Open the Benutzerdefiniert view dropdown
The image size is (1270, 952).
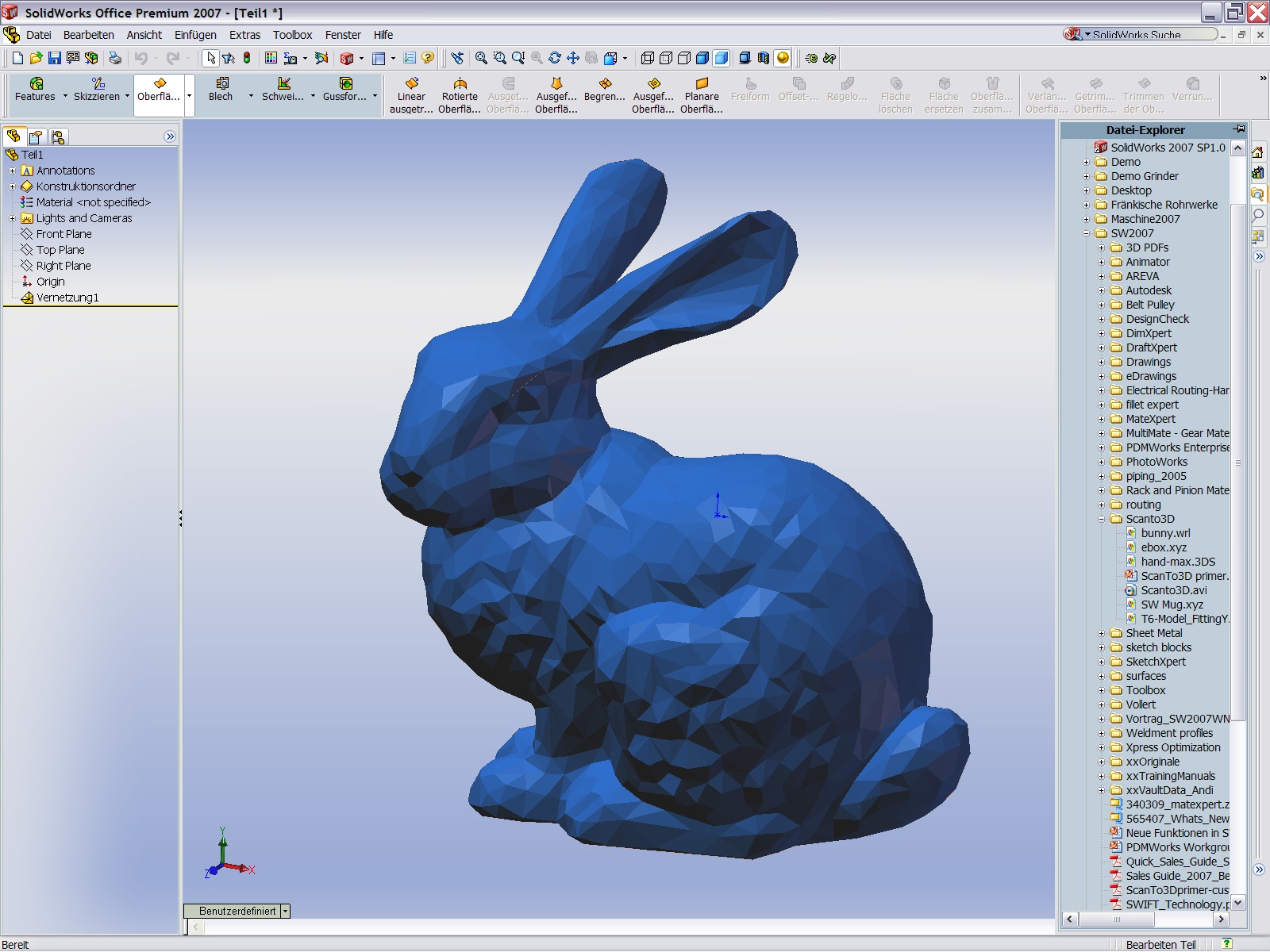(x=284, y=911)
